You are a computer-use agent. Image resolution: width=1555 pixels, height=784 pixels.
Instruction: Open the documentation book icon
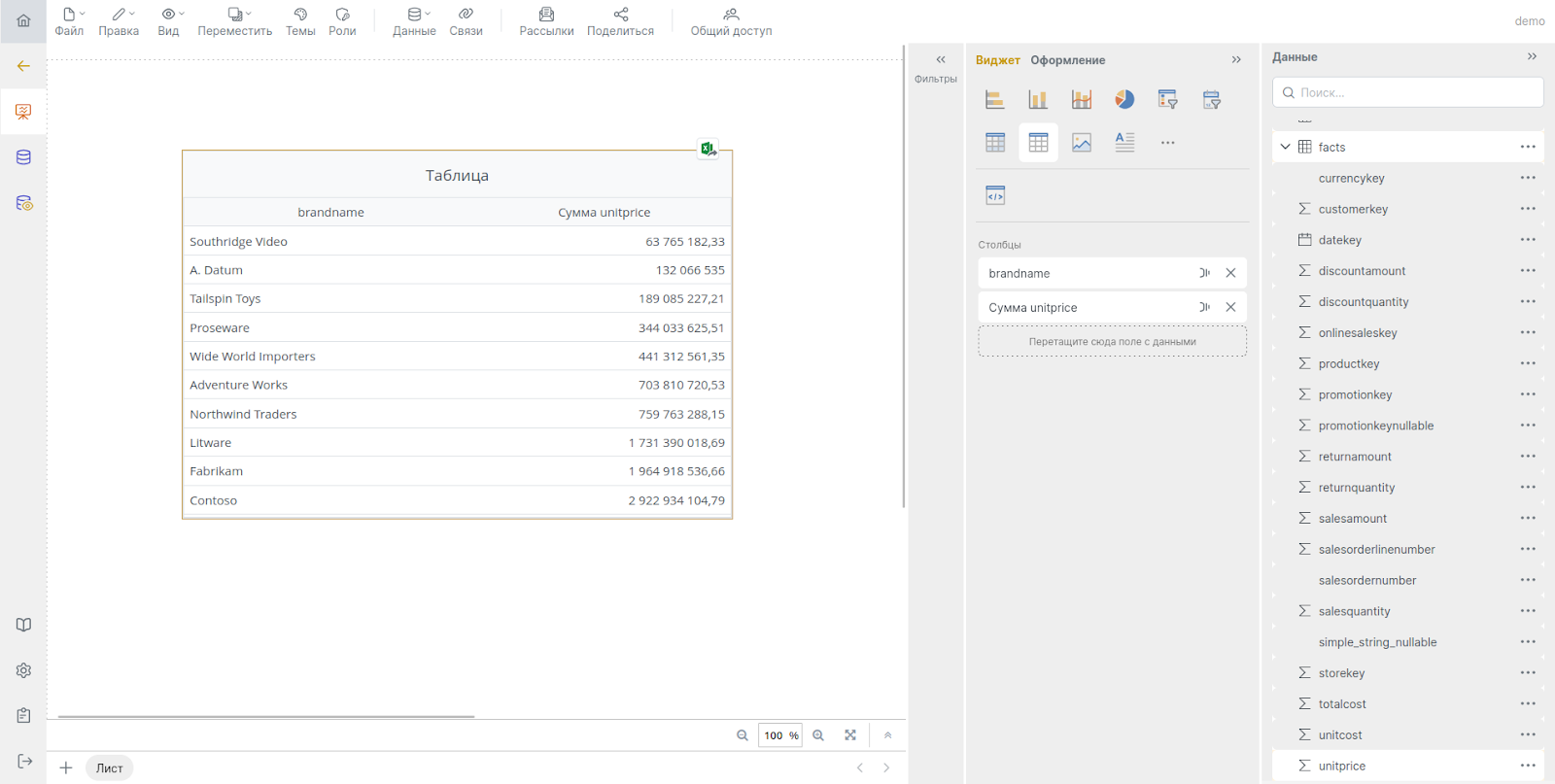(23, 625)
